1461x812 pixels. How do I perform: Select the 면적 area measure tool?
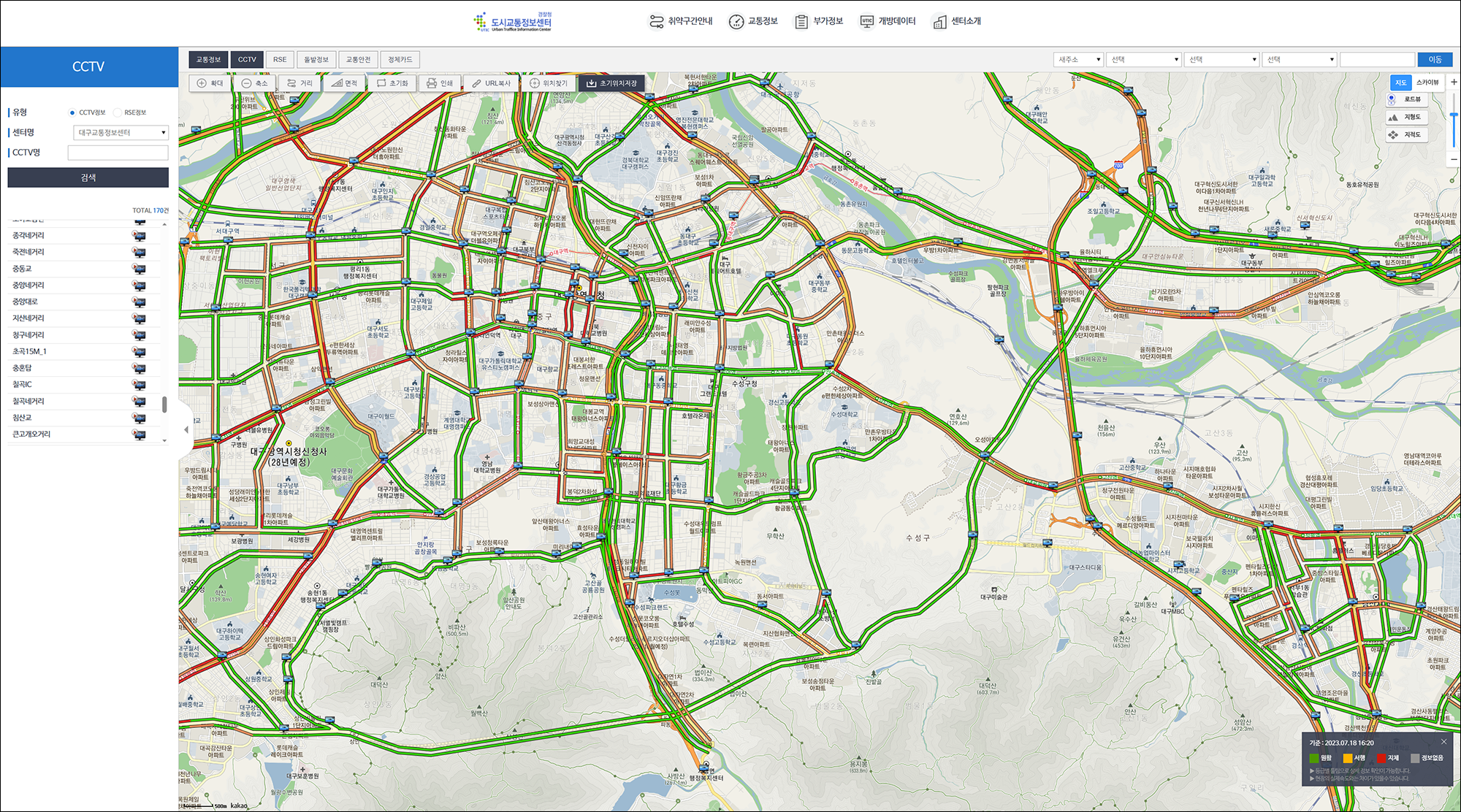[x=343, y=83]
